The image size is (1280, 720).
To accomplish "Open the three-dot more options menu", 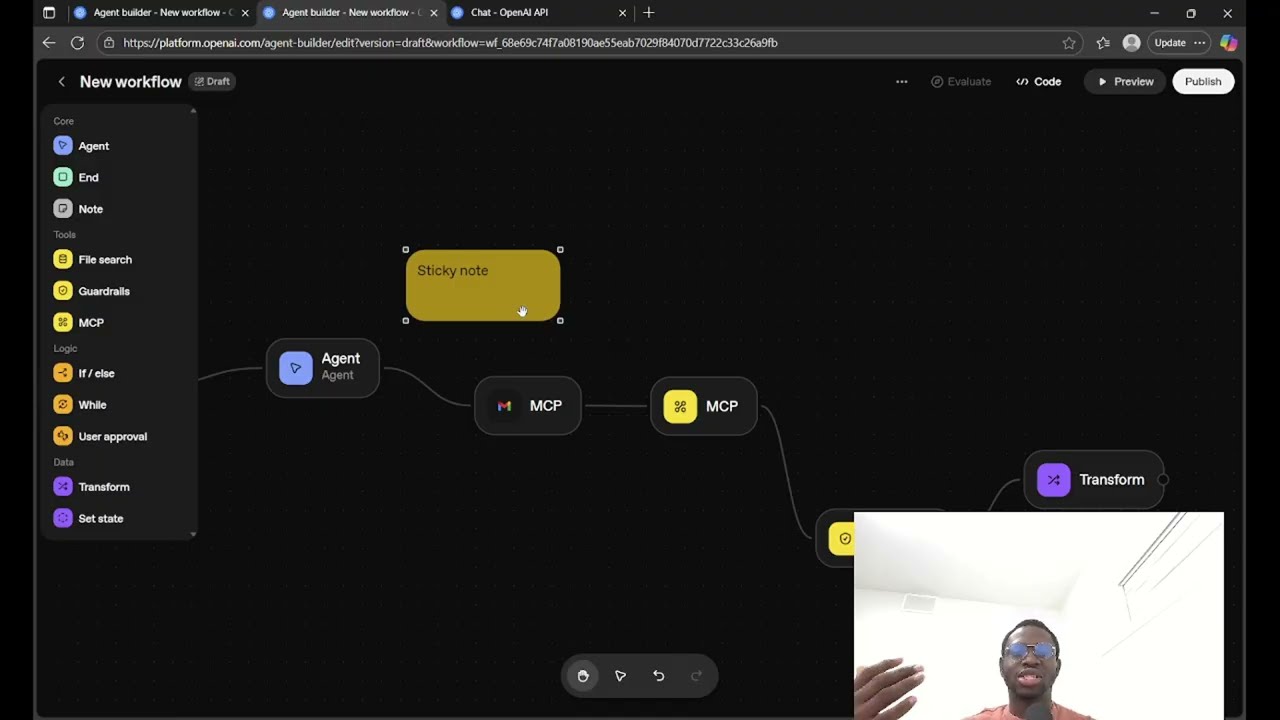I will [901, 82].
